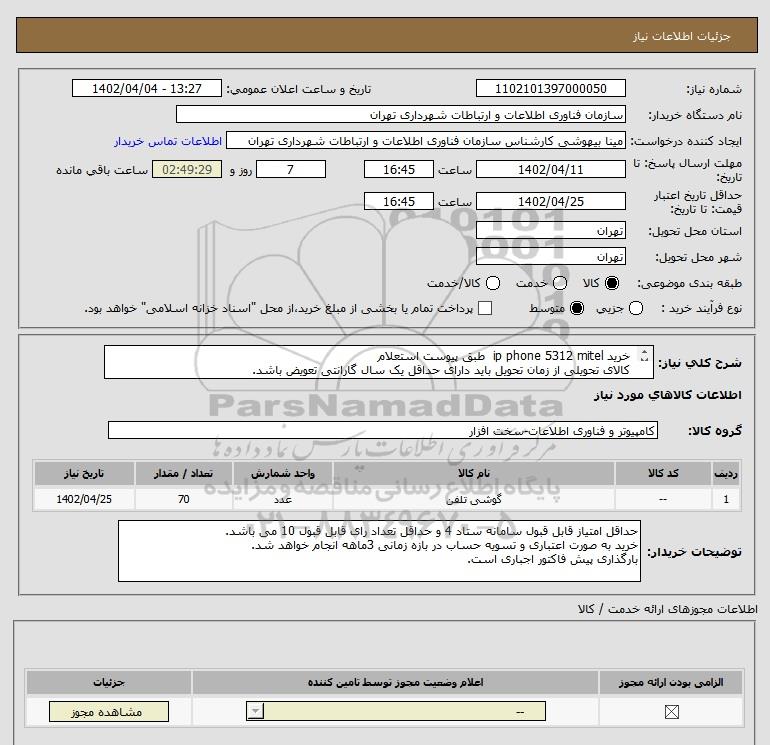The width and height of the screenshot is (770, 745).
Task: Click گوشی تلفن item cell
Action: pyautogui.click(x=474, y=499)
